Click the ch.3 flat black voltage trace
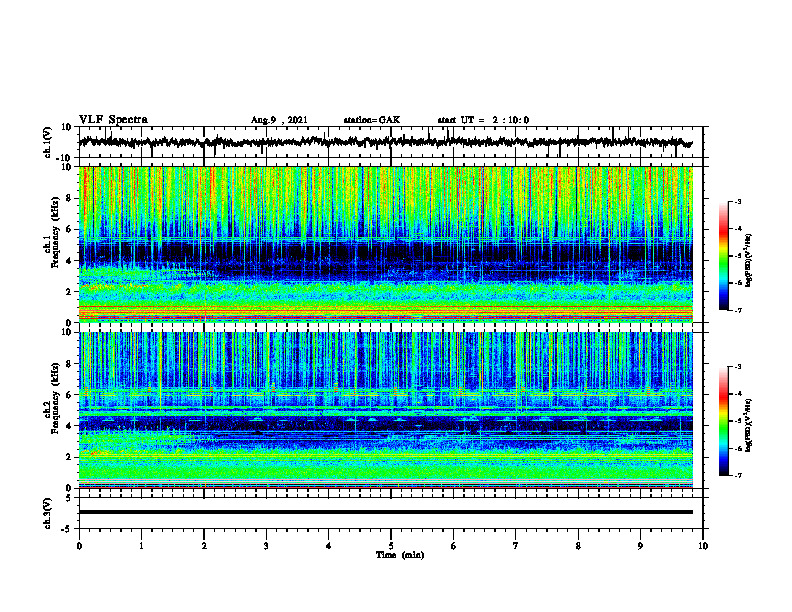 pos(385,512)
